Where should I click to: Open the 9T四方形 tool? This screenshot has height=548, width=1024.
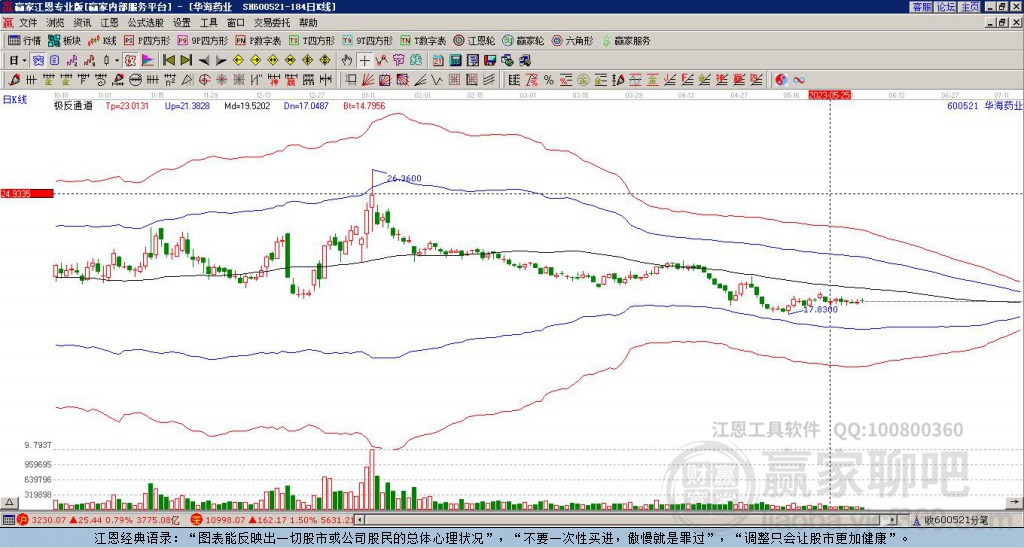[368, 40]
